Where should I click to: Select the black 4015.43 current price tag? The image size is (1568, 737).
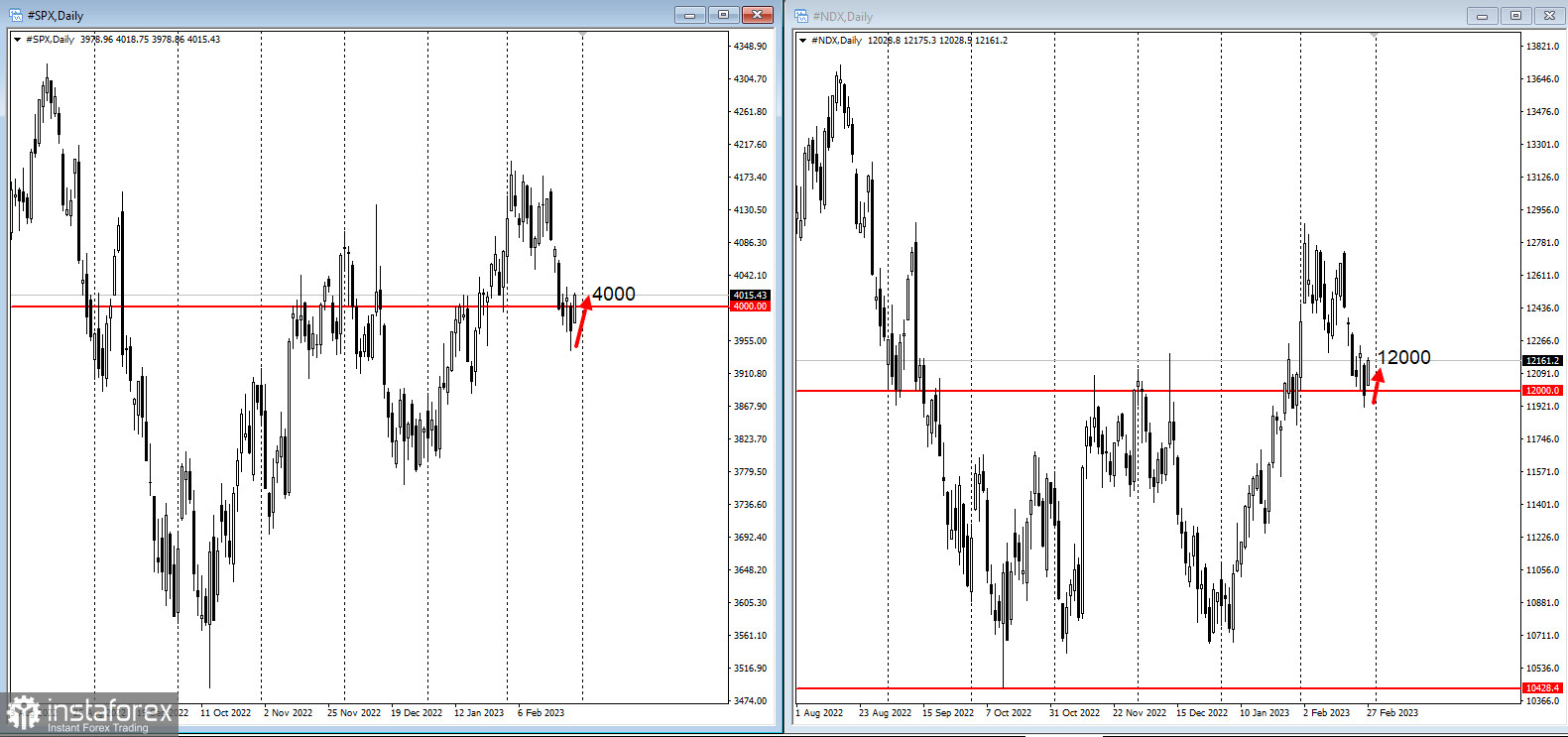[750, 296]
